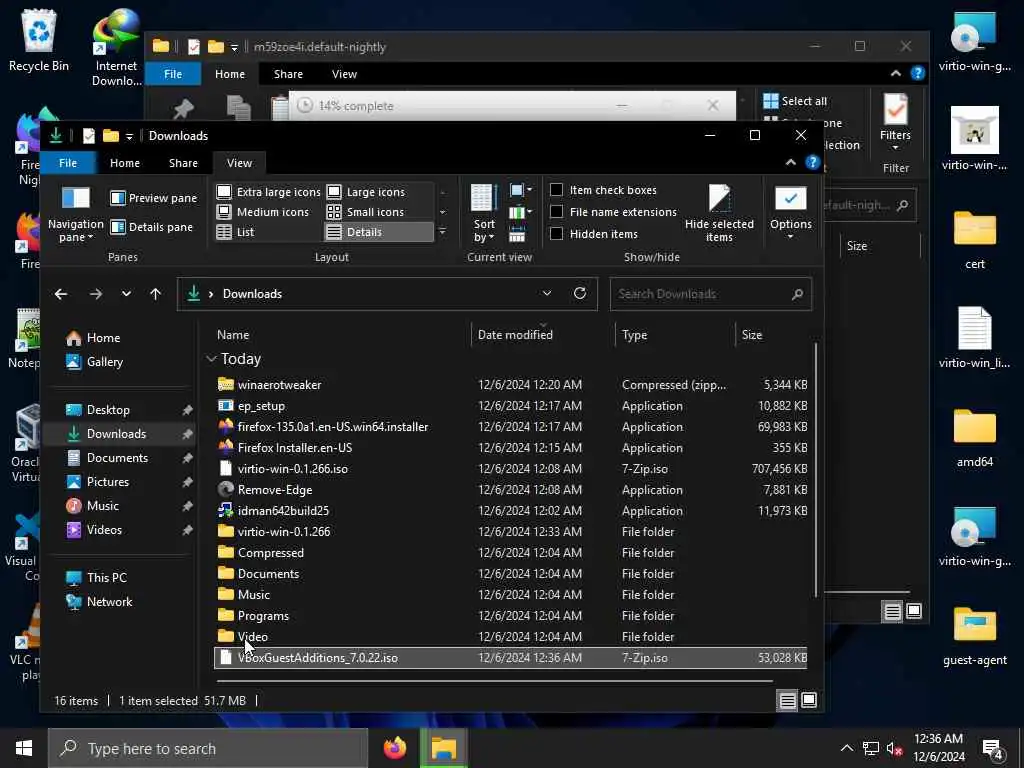Image resolution: width=1024 pixels, height=768 pixels.
Task: Go up one folder level
Action: coord(155,295)
